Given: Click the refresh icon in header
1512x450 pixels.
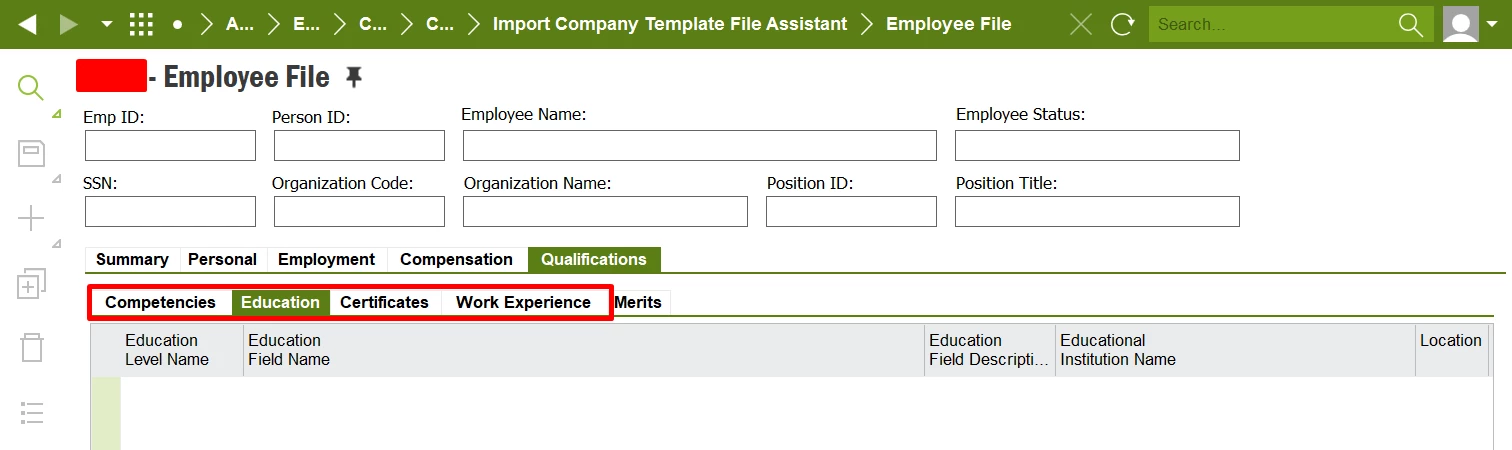Looking at the screenshot, I should click(x=1123, y=24).
